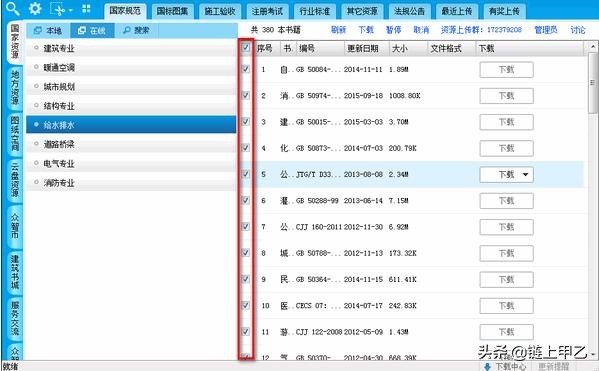Screen dimensions: 599x371
Task: Click the 管理员 link
Action: click(546, 30)
